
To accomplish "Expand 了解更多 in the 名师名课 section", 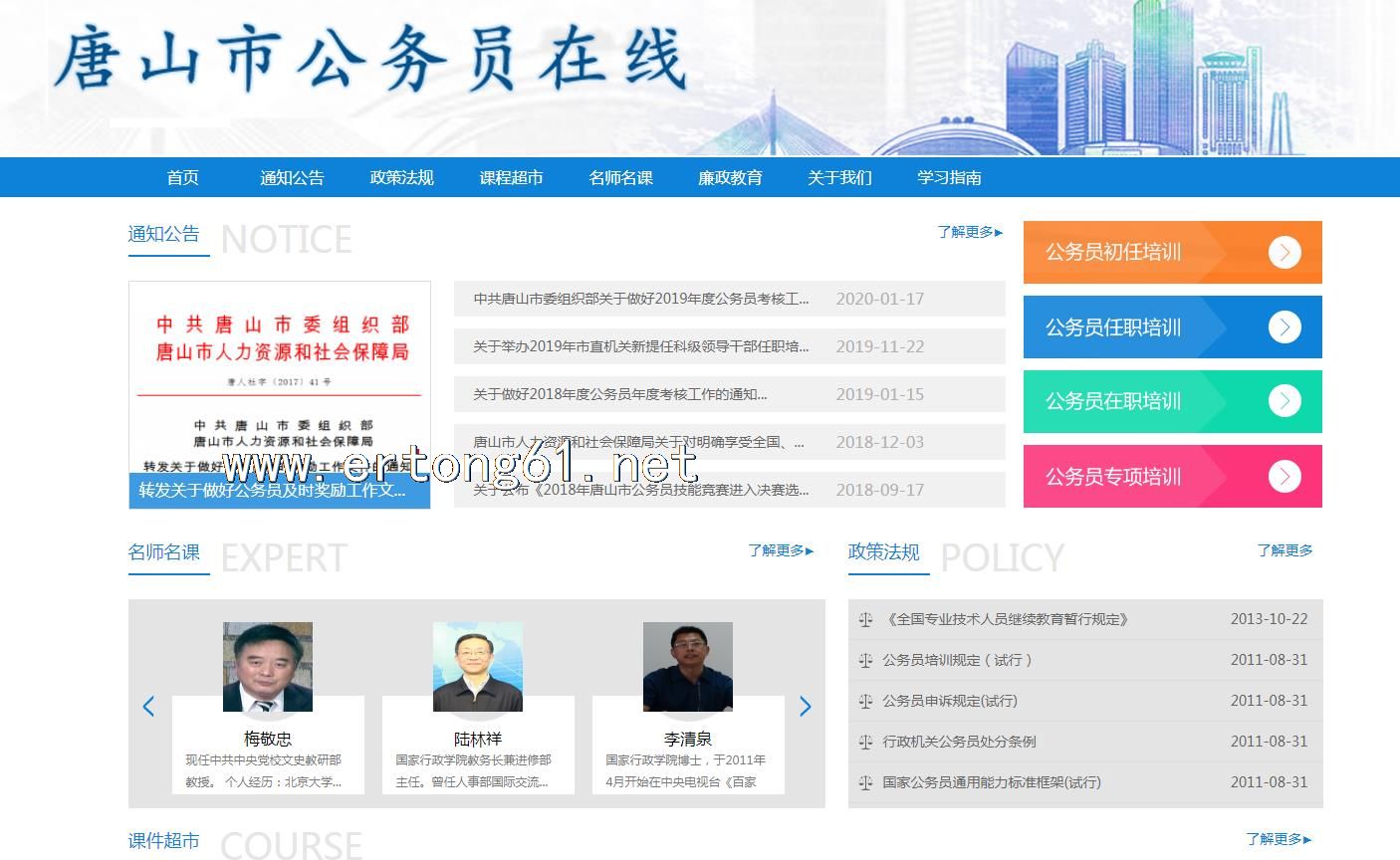I will (x=781, y=550).
